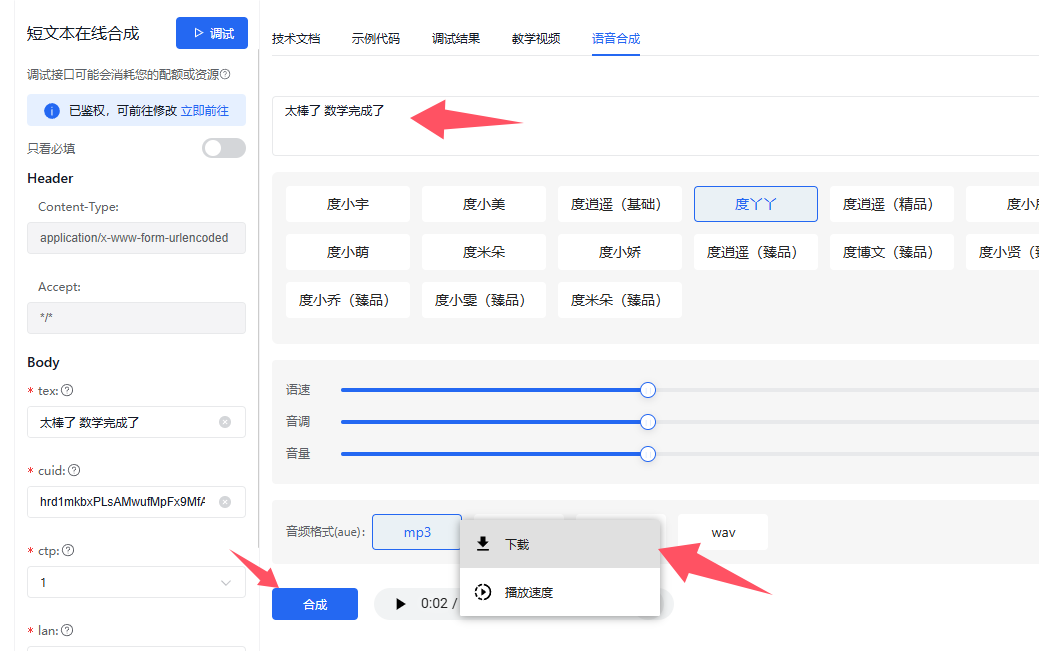Select the 度博文（臻品） voice
Viewport: 1039px width, 651px height.
pos(892,252)
